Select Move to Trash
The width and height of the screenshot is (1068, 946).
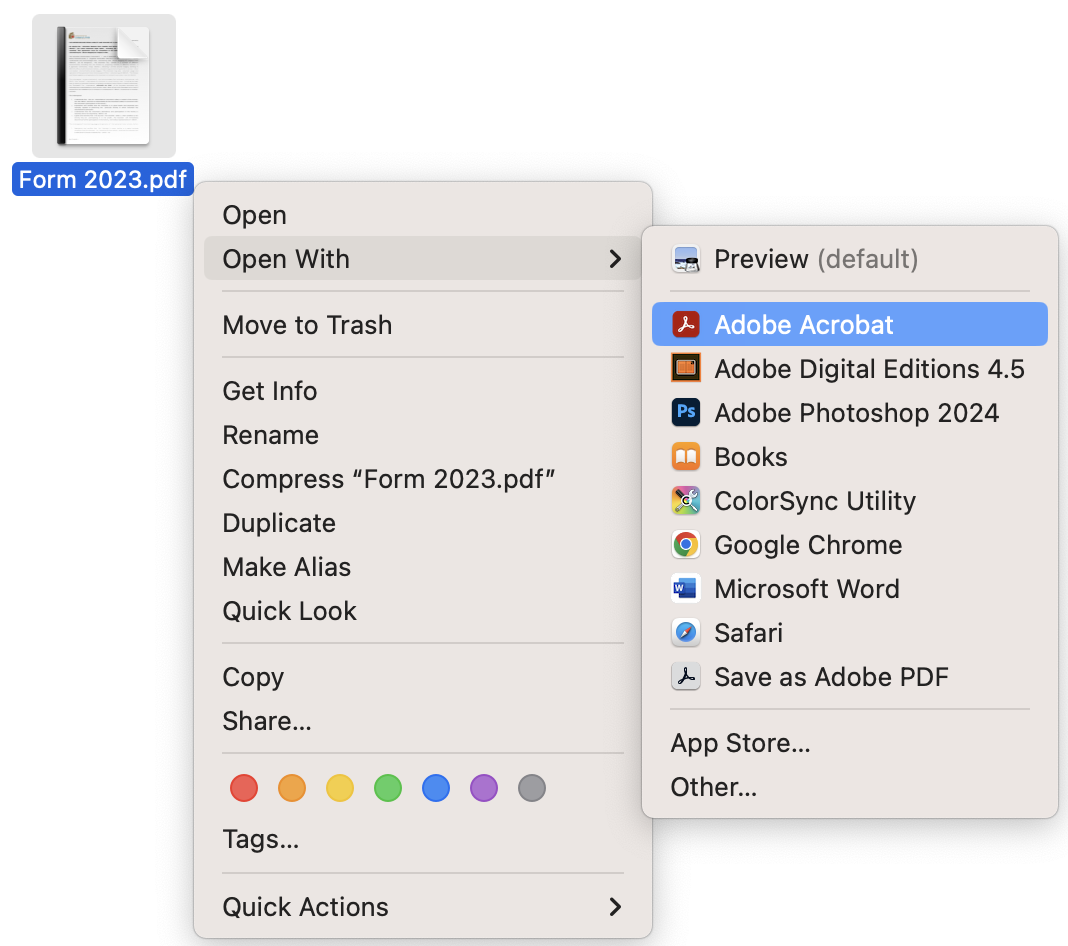pyautogui.click(x=422, y=325)
